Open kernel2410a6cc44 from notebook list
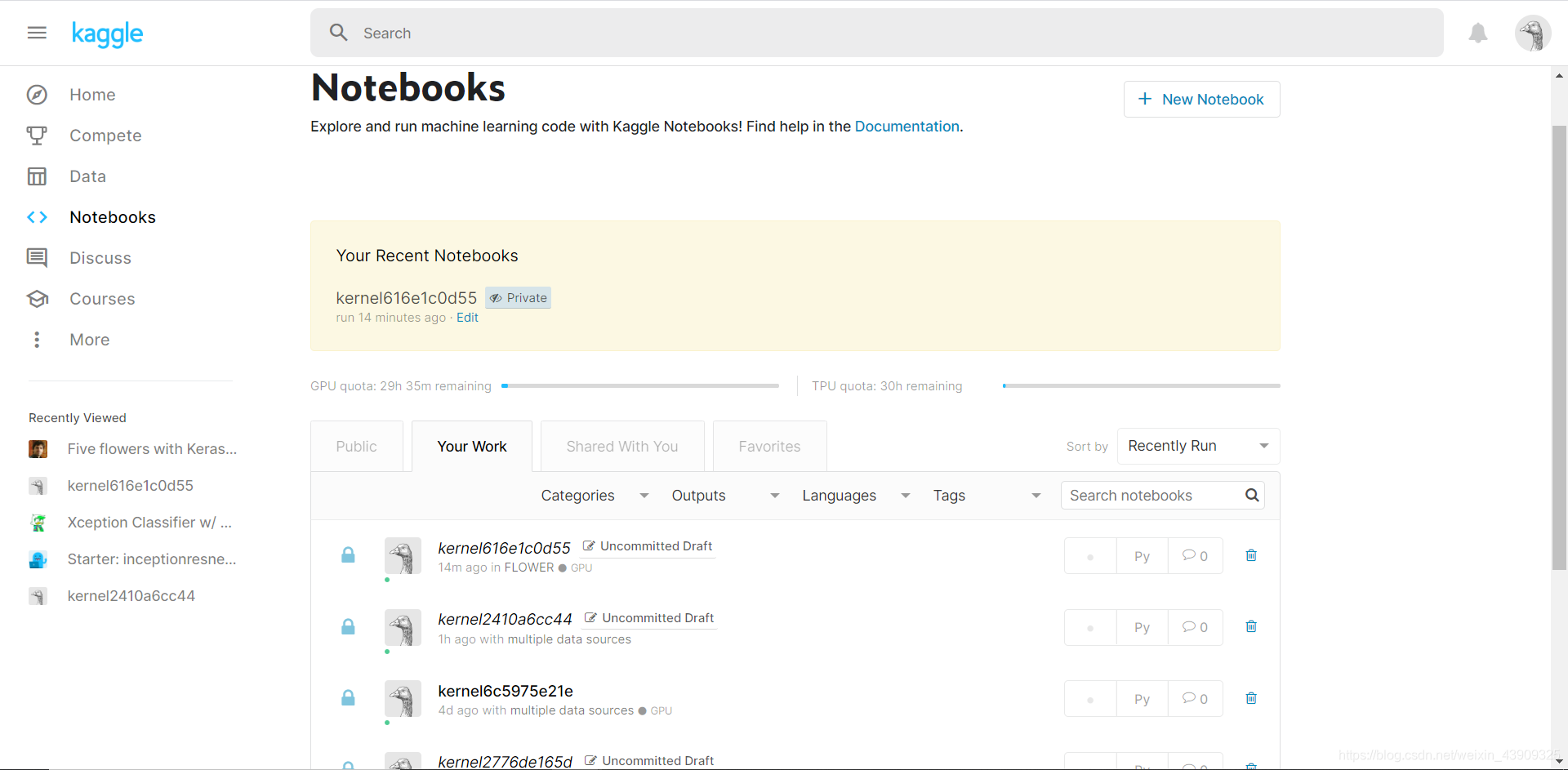This screenshot has width=1568, height=770. (x=505, y=619)
